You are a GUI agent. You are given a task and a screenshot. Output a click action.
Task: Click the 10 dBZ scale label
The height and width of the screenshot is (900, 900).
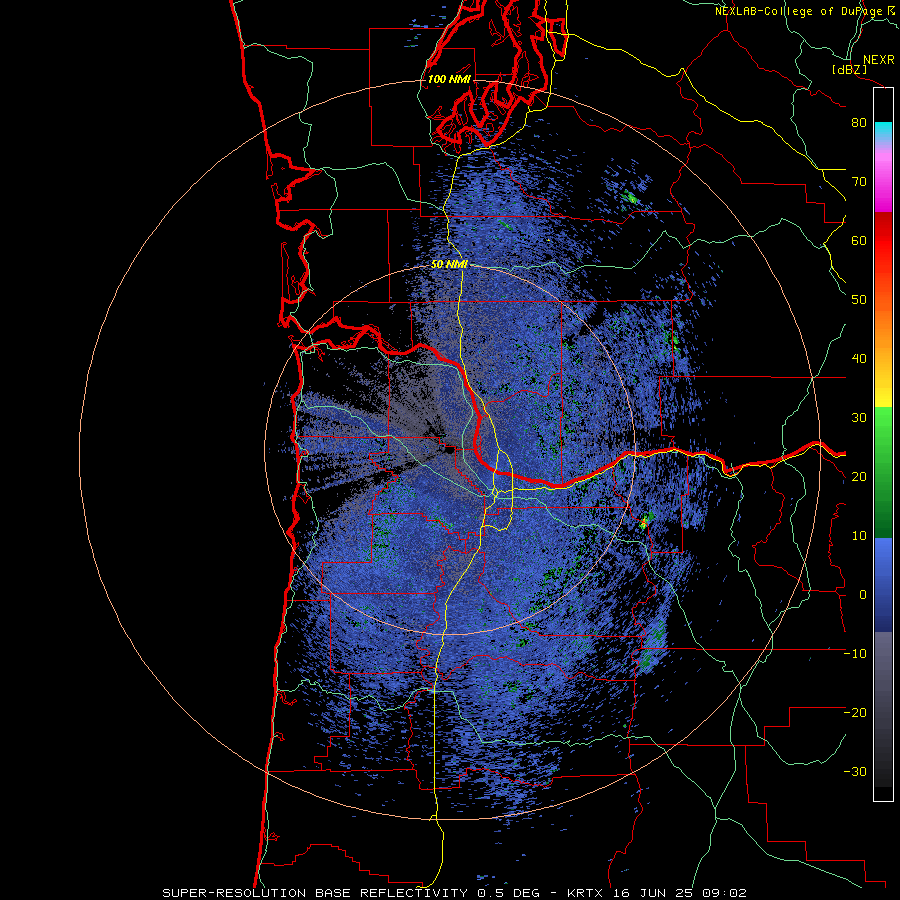[x=859, y=536]
